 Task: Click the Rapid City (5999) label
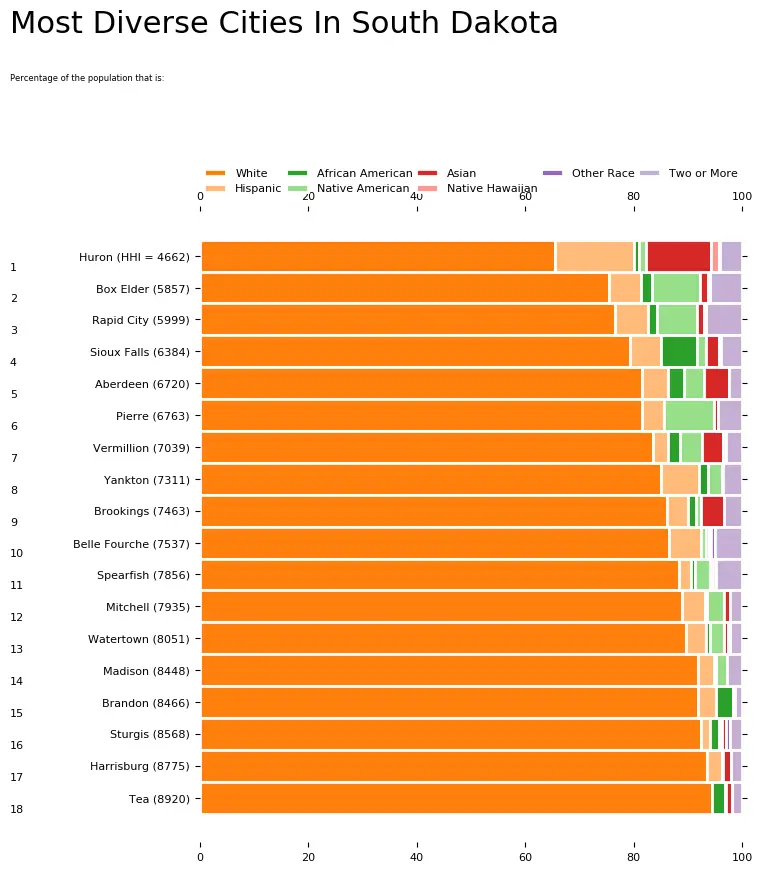coord(141,320)
